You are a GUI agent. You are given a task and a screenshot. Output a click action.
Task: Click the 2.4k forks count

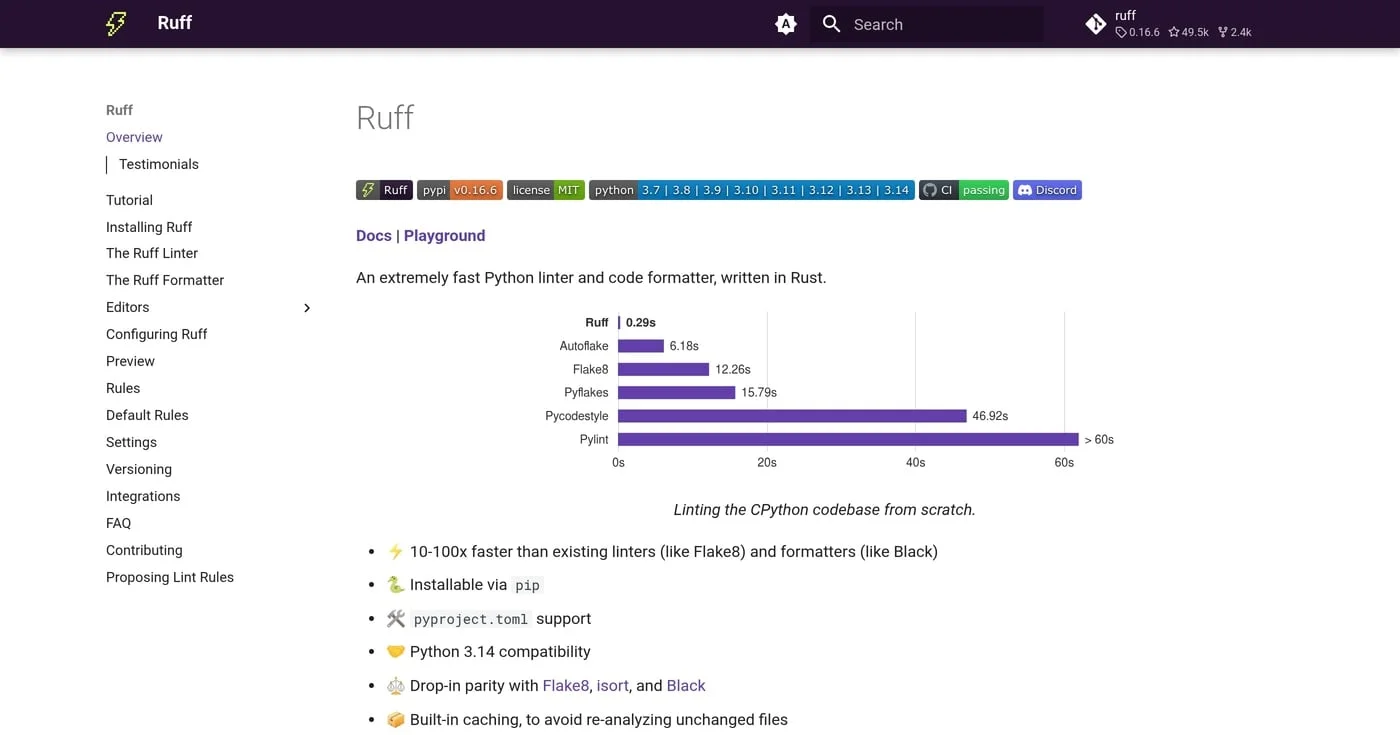(x=1235, y=32)
